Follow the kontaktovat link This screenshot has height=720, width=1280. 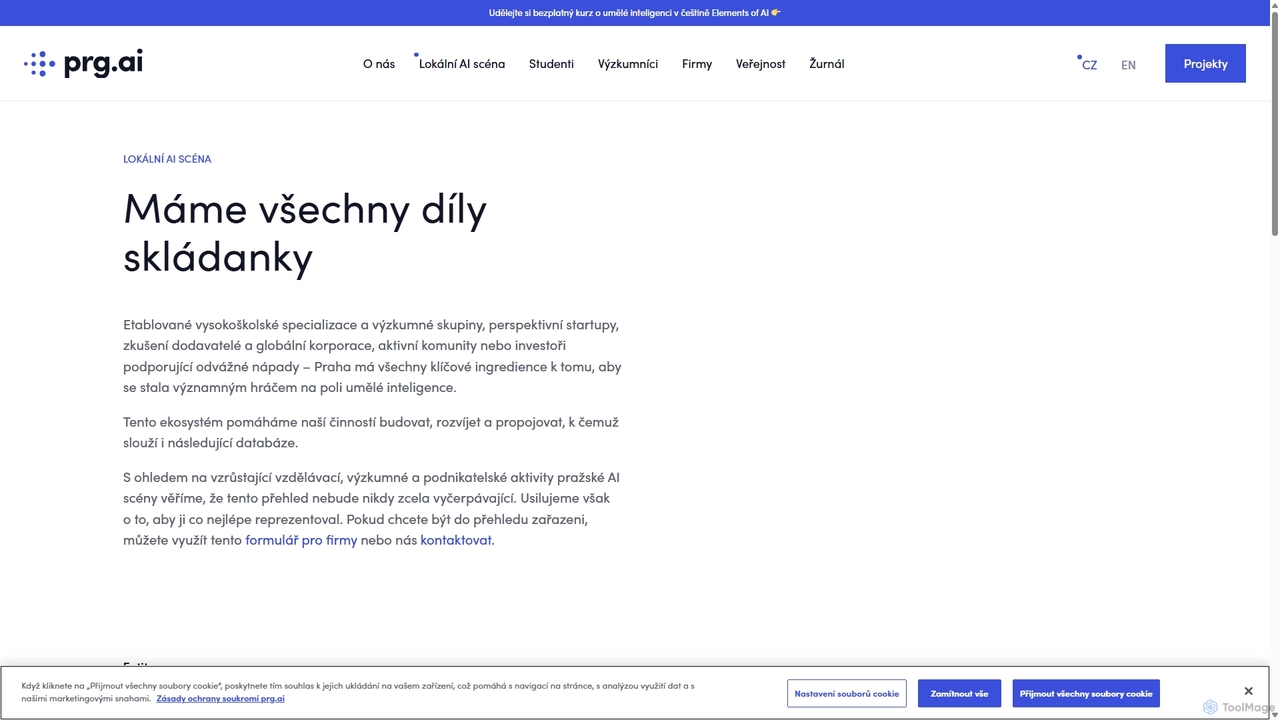pos(456,540)
